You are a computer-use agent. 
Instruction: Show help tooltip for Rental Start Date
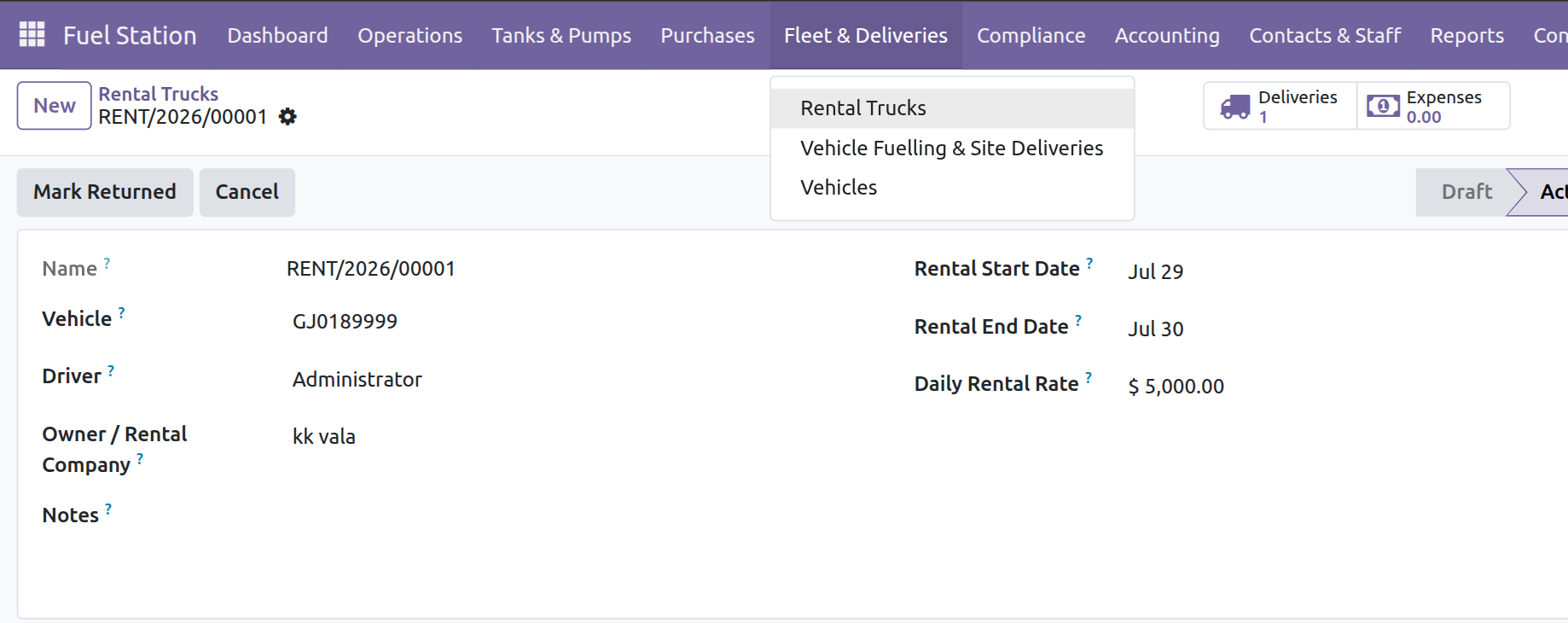1089,264
